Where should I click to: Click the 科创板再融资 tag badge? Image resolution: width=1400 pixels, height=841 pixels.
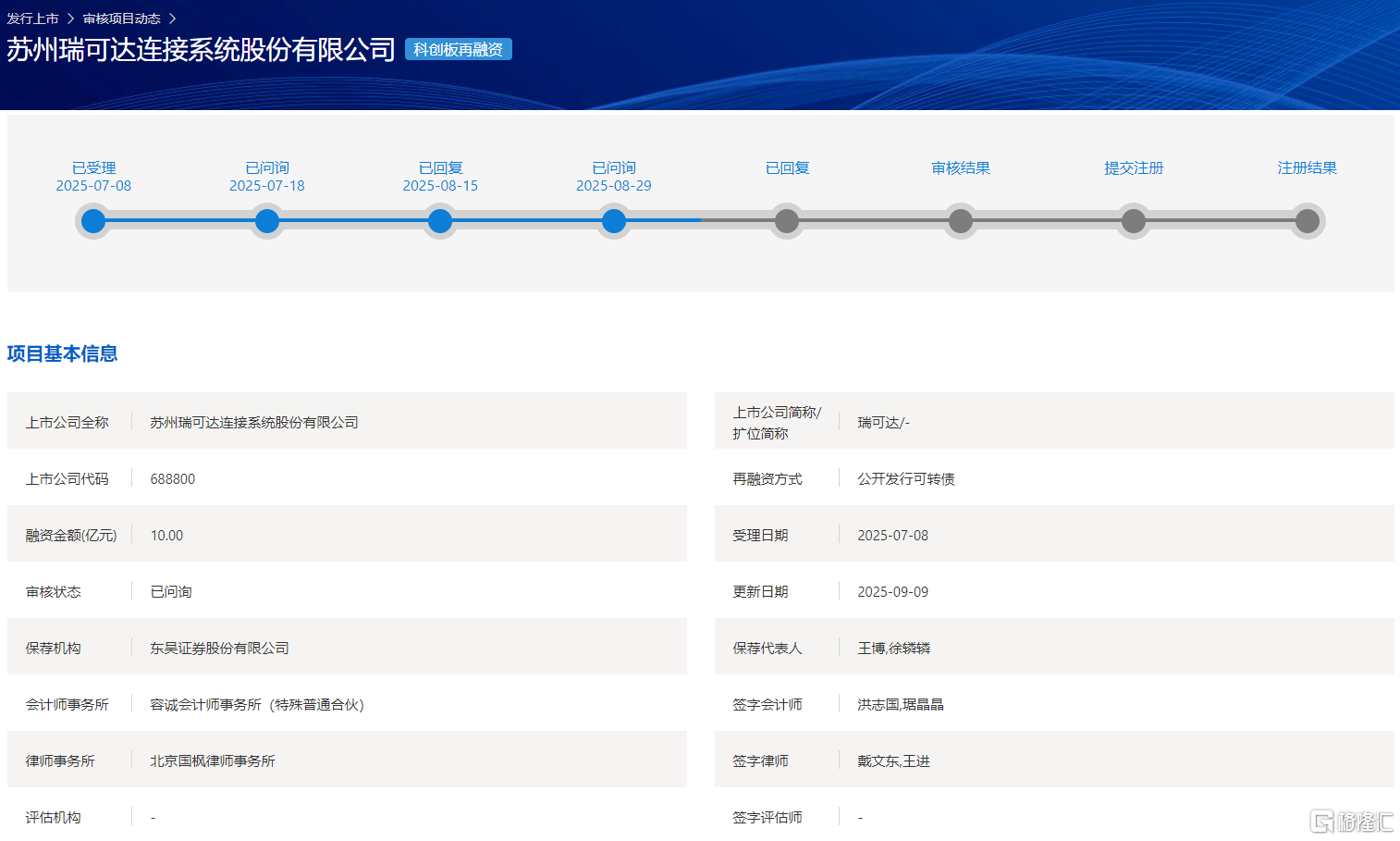(459, 49)
